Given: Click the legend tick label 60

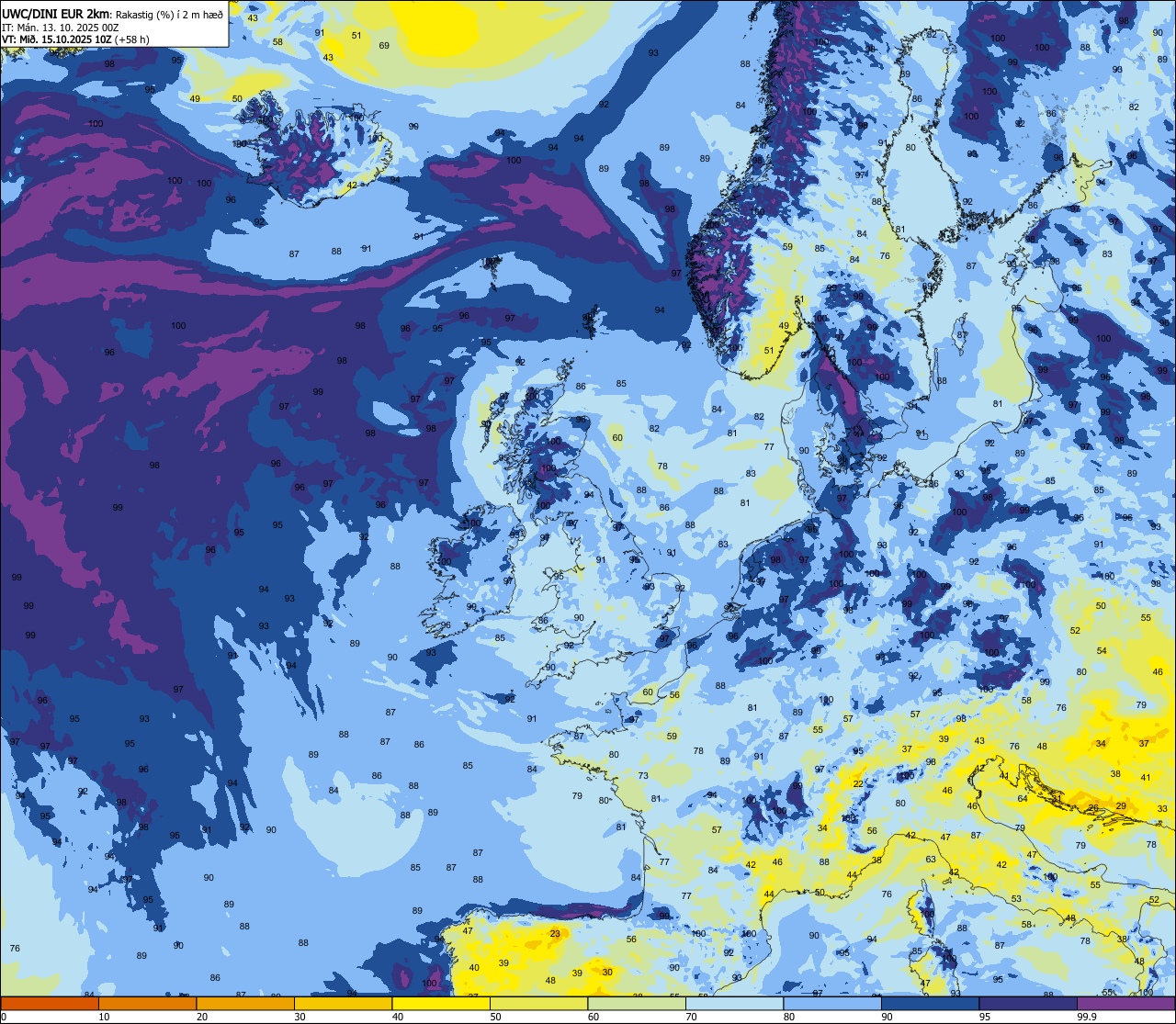Looking at the screenshot, I should (594, 1017).
